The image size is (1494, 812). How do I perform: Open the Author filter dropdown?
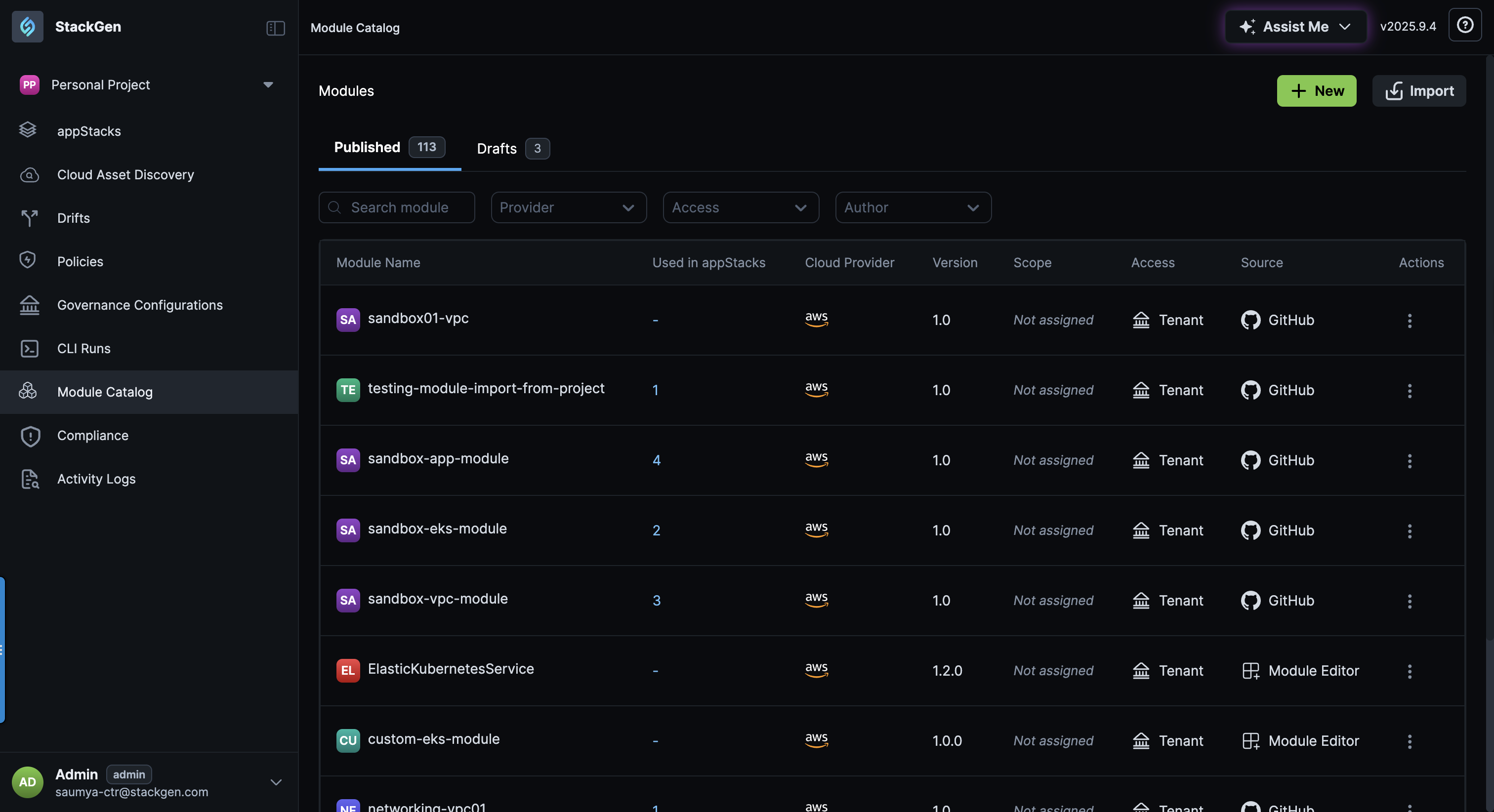coord(913,207)
